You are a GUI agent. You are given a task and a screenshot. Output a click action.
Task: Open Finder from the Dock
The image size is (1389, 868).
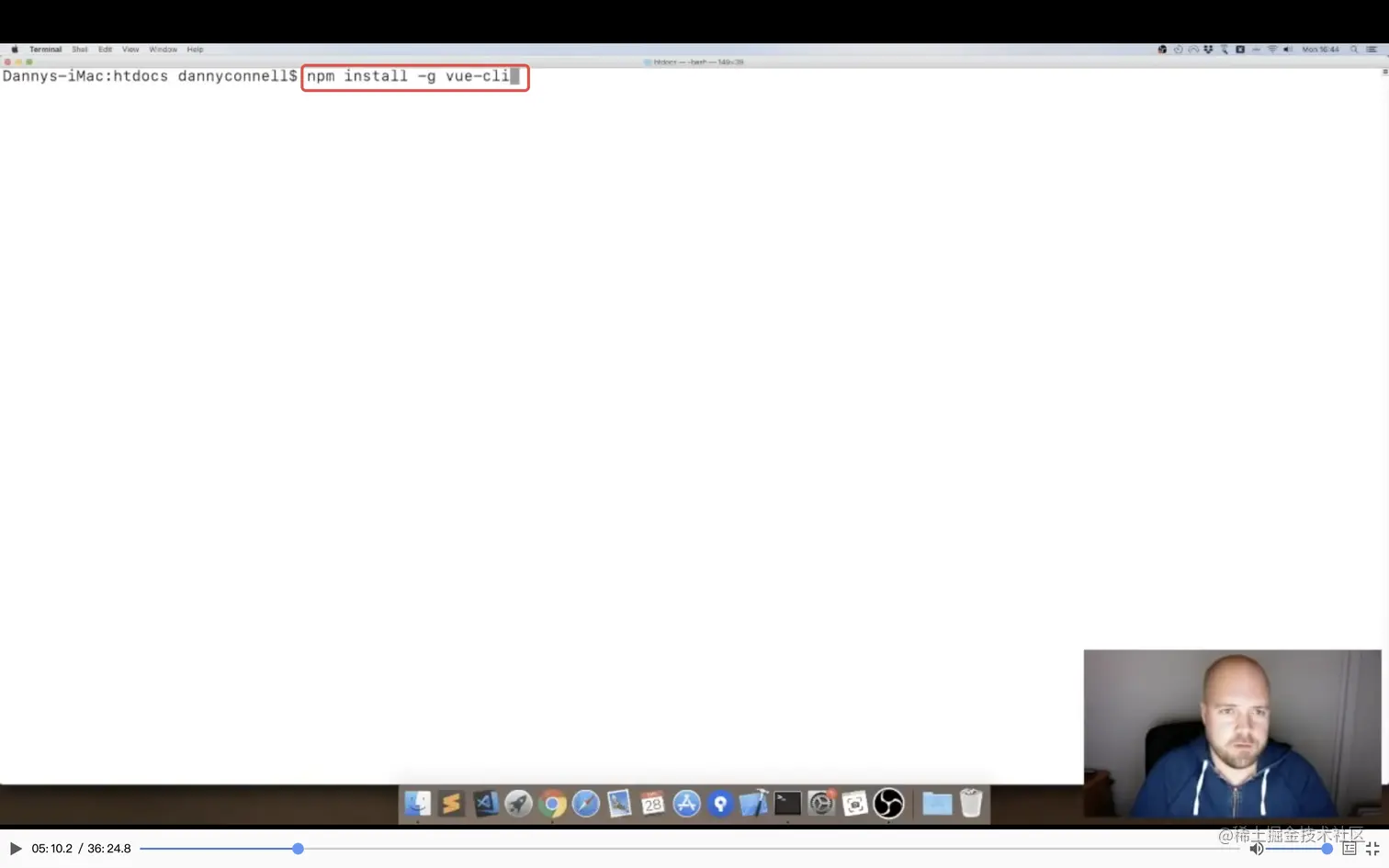[417, 804]
